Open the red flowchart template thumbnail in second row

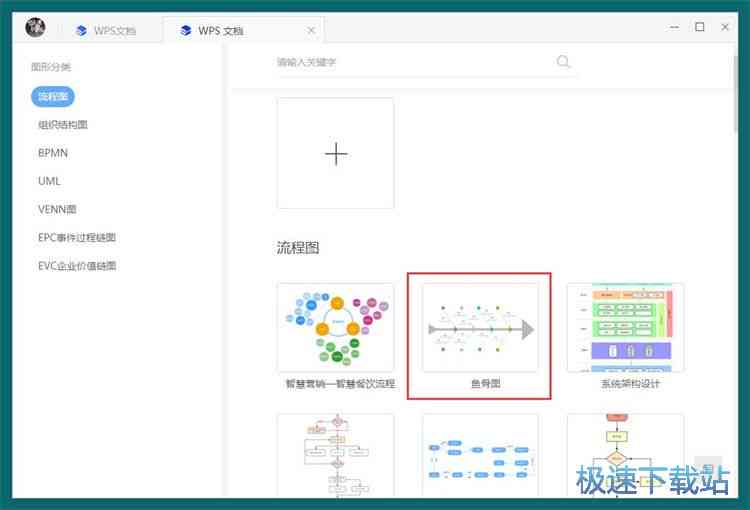click(336, 455)
